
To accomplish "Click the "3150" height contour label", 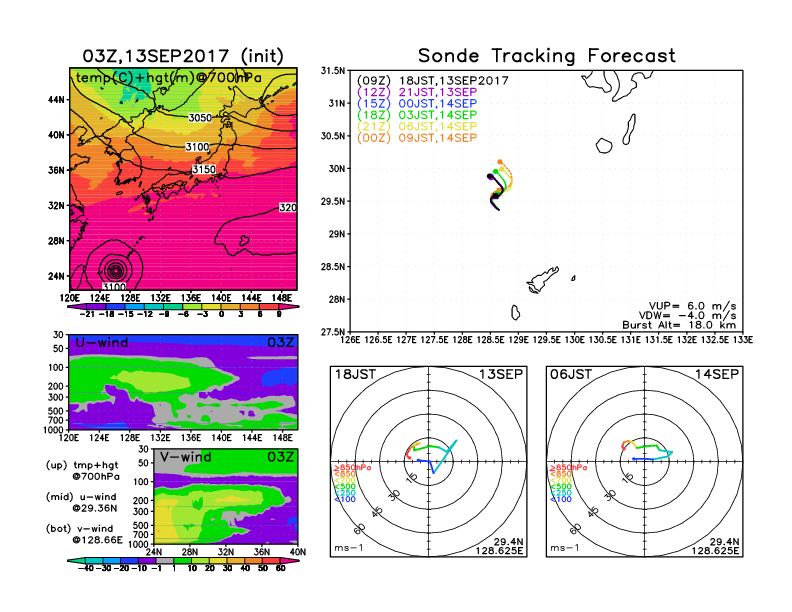I will [204, 169].
